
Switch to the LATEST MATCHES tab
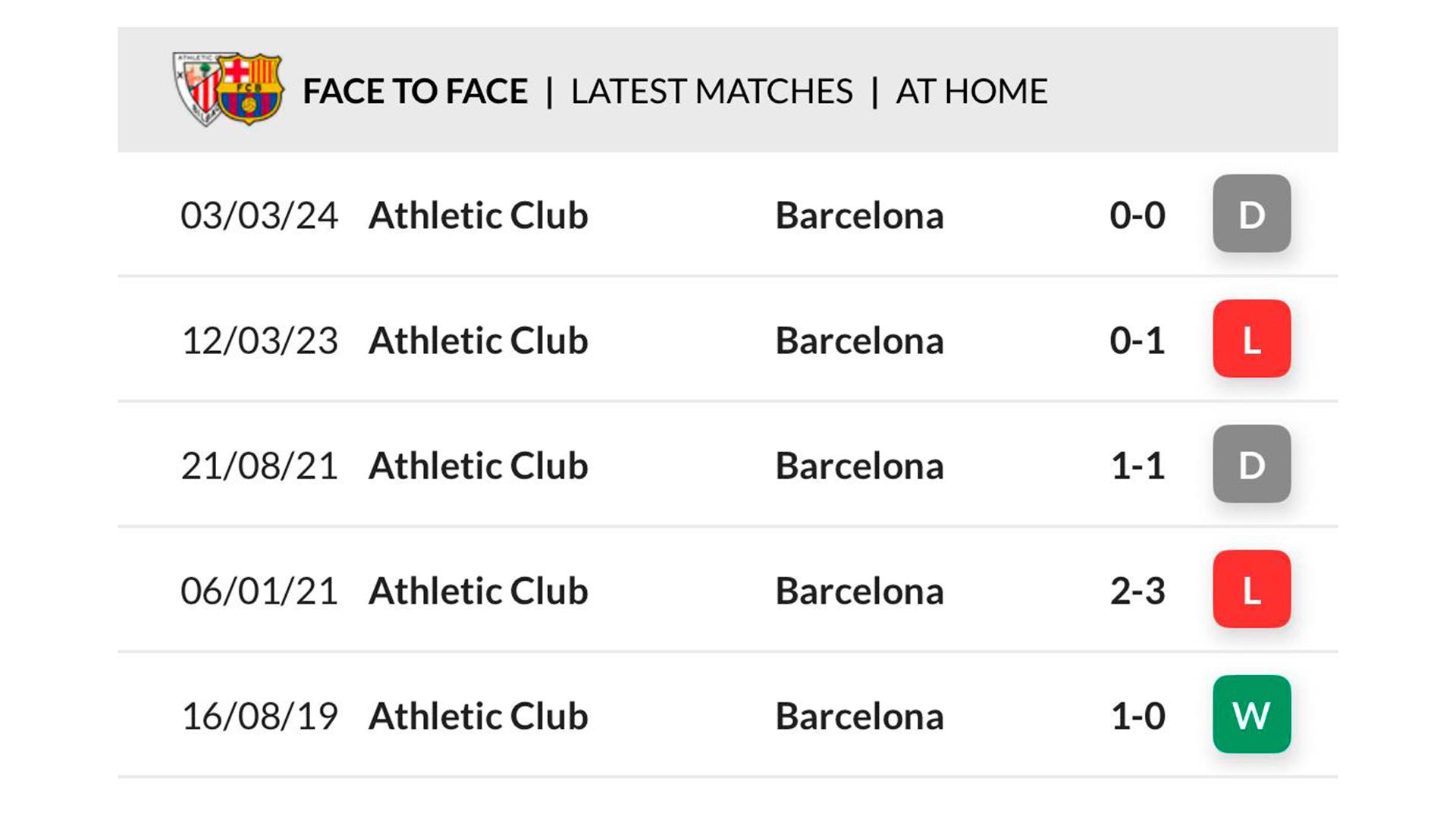pos(711,92)
